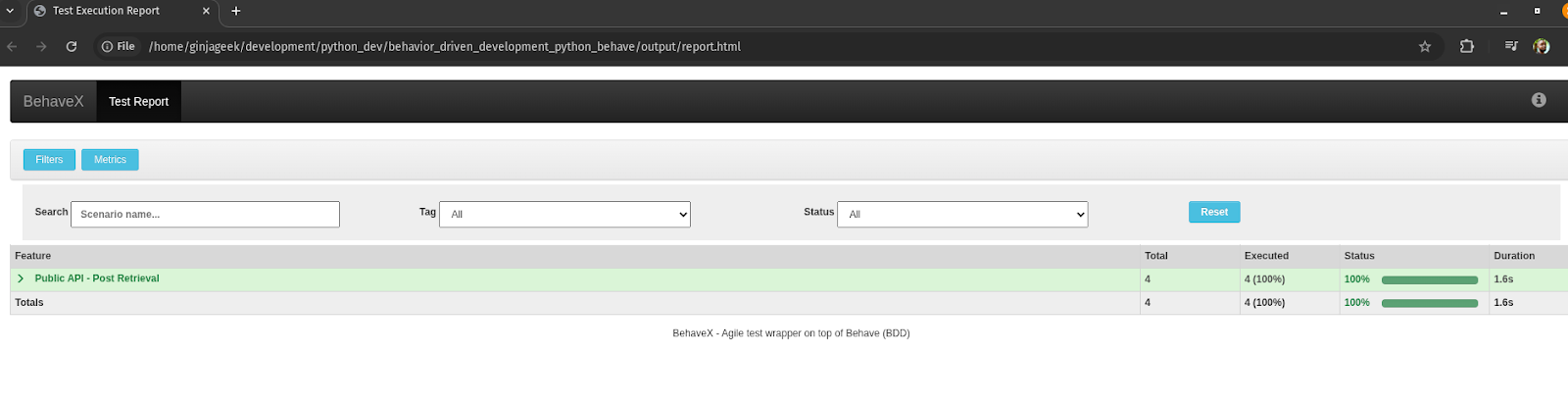Open the browser extensions puzzle icon

click(x=1466, y=46)
